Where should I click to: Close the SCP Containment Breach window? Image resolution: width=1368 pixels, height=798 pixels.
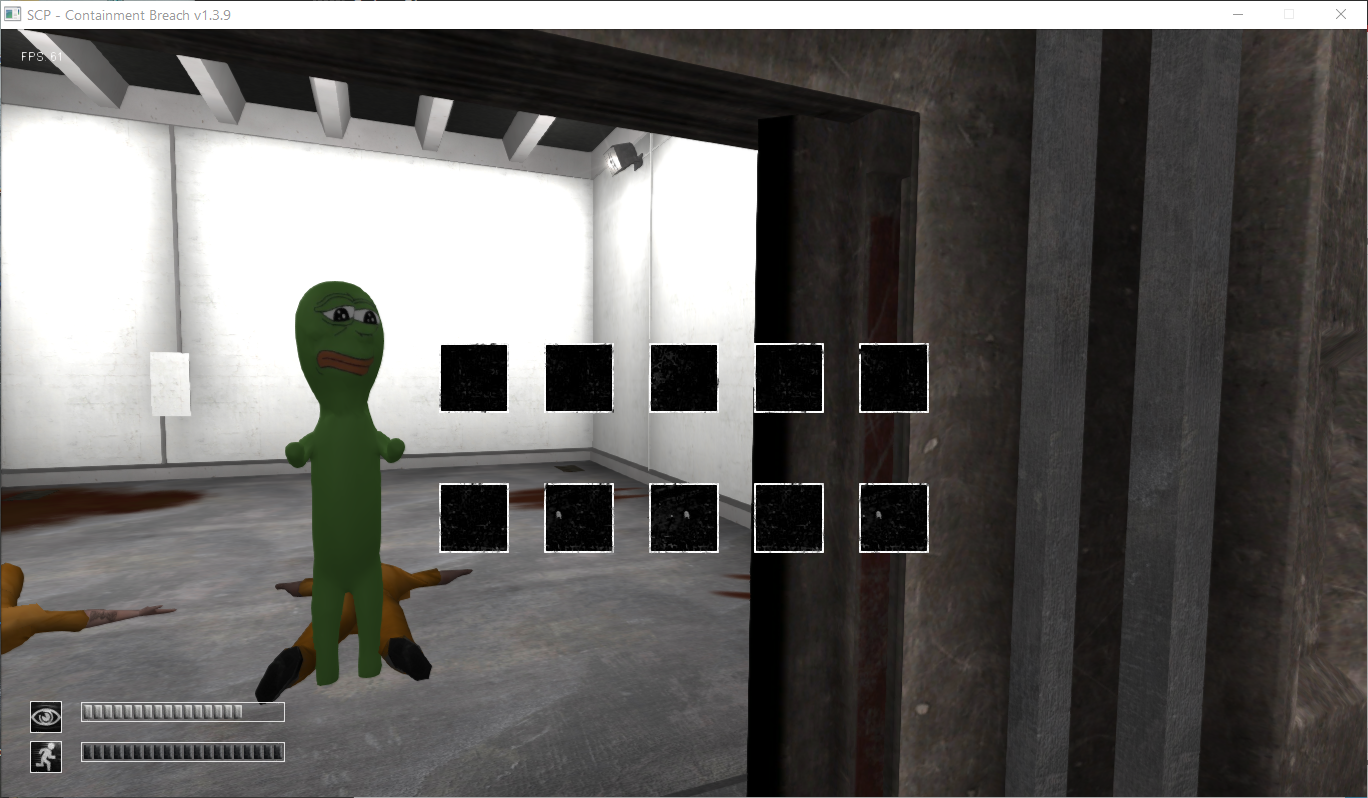tap(1341, 15)
